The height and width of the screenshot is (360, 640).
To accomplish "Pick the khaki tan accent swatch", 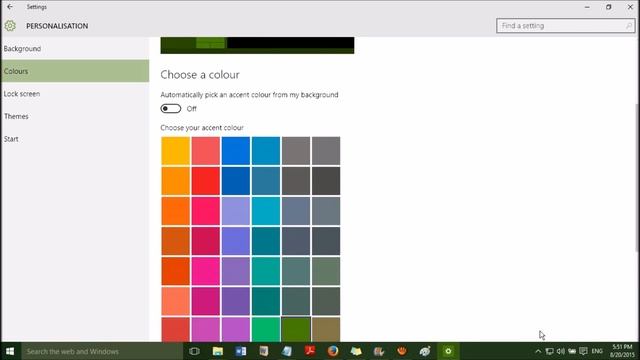I will [326, 329].
